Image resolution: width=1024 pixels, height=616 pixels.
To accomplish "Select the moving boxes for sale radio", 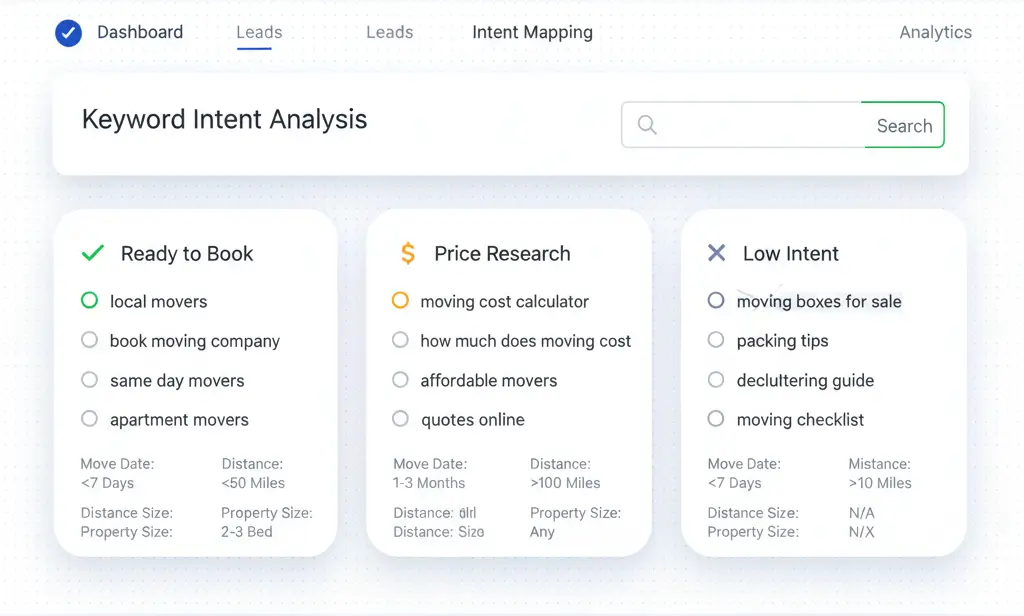I will tap(716, 300).
